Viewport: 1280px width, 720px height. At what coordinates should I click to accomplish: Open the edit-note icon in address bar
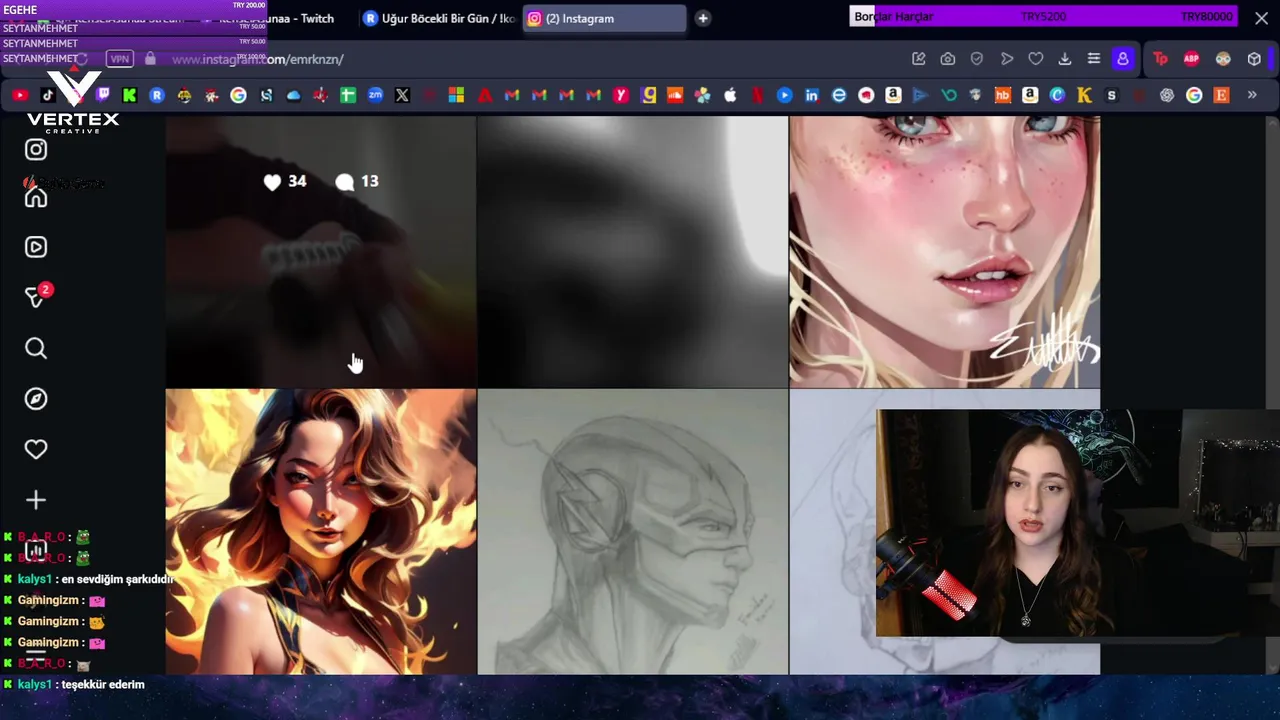pyautogui.click(x=918, y=59)
